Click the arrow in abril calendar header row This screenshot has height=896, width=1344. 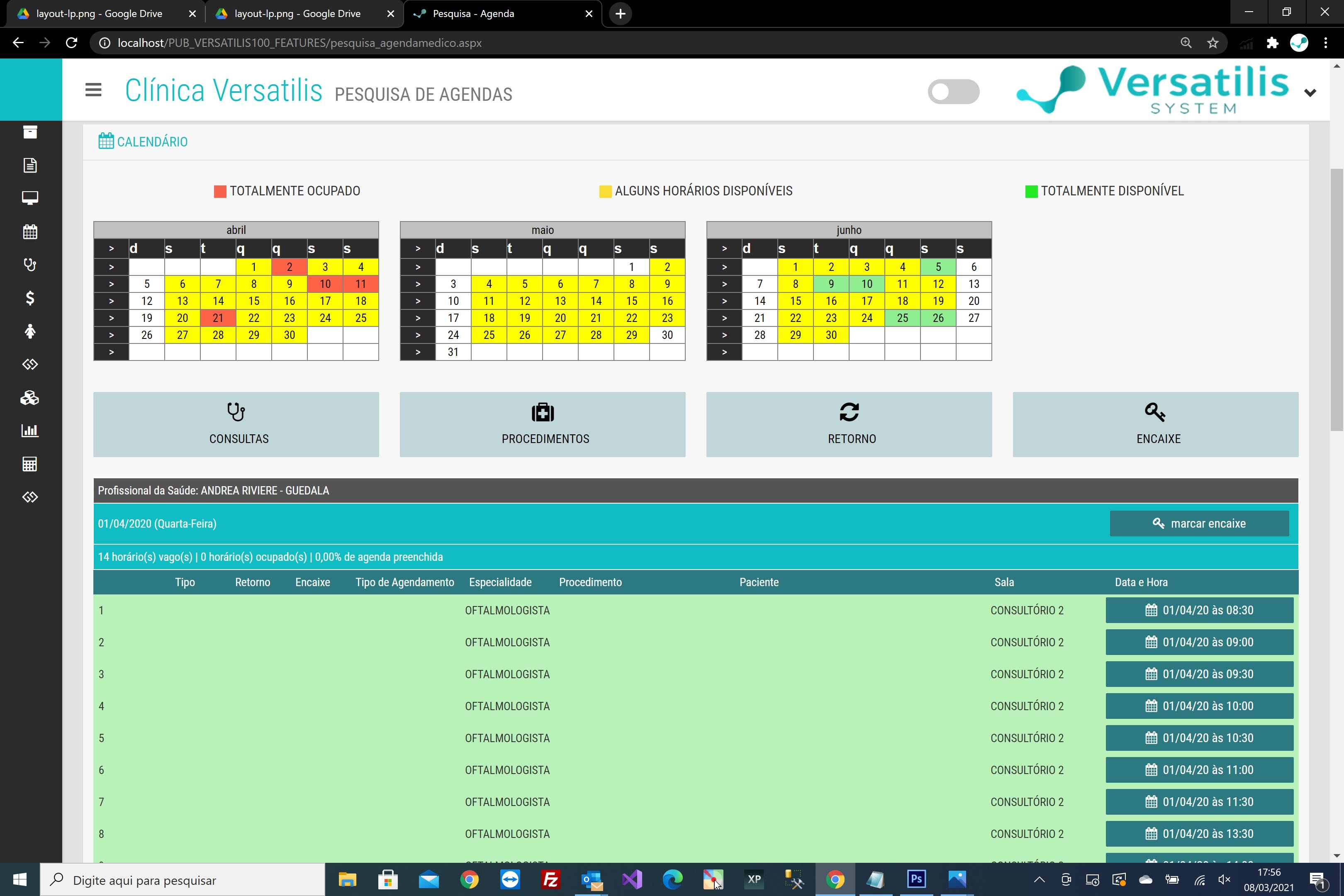click(x=112, y=248)
